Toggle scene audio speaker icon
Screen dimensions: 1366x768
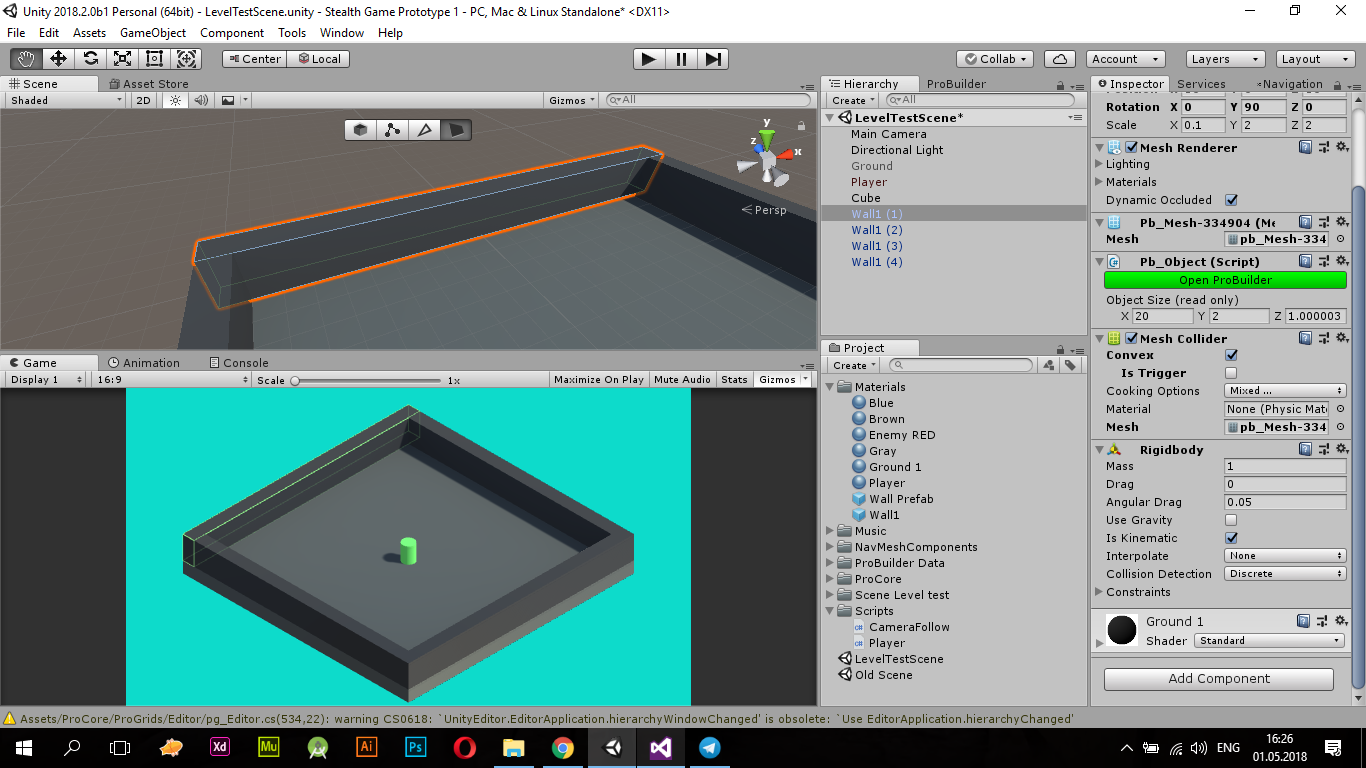tap(202, 100)
